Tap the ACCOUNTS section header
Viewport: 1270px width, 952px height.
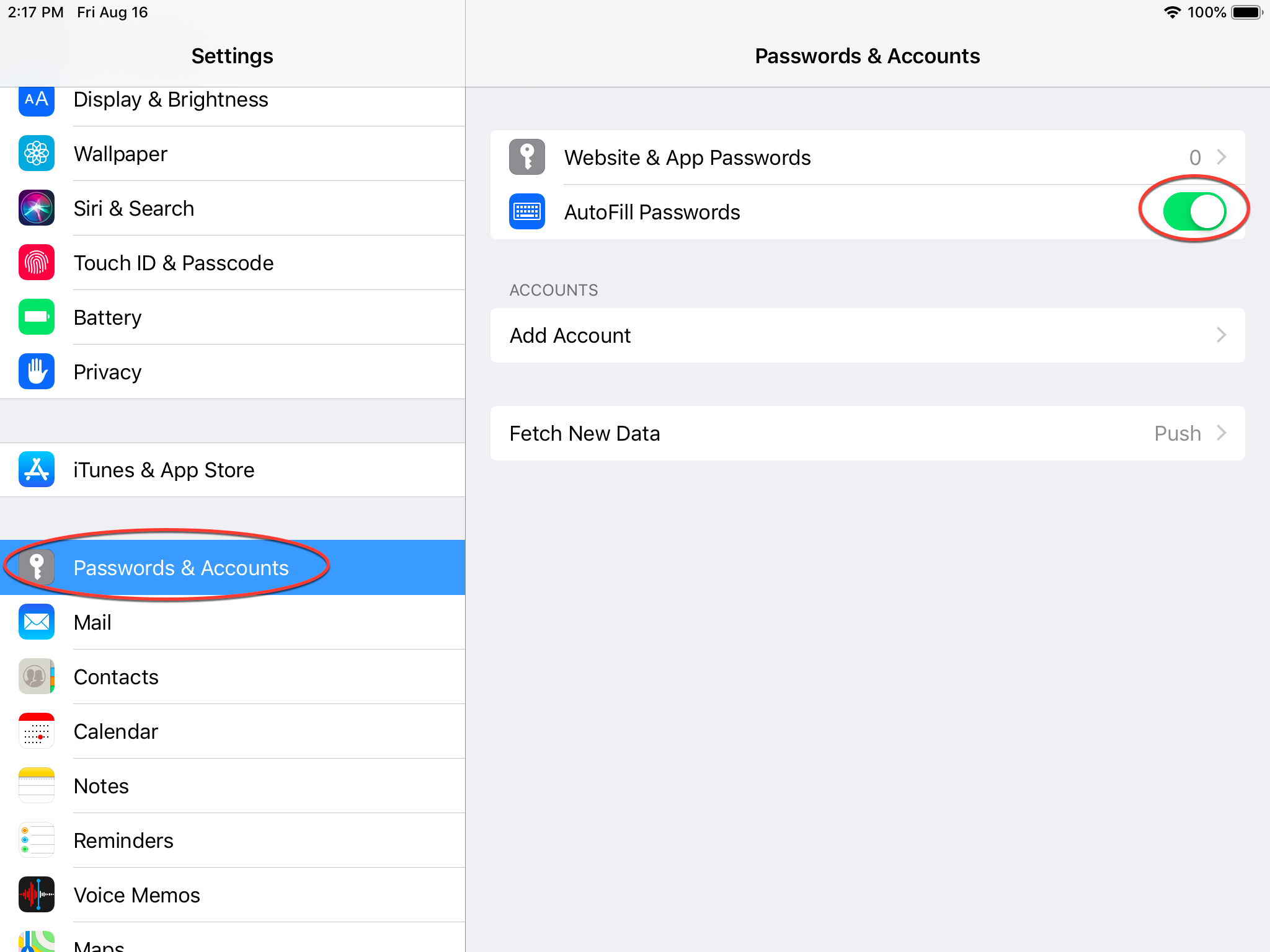pyautogui.click(x=553, y=290)
